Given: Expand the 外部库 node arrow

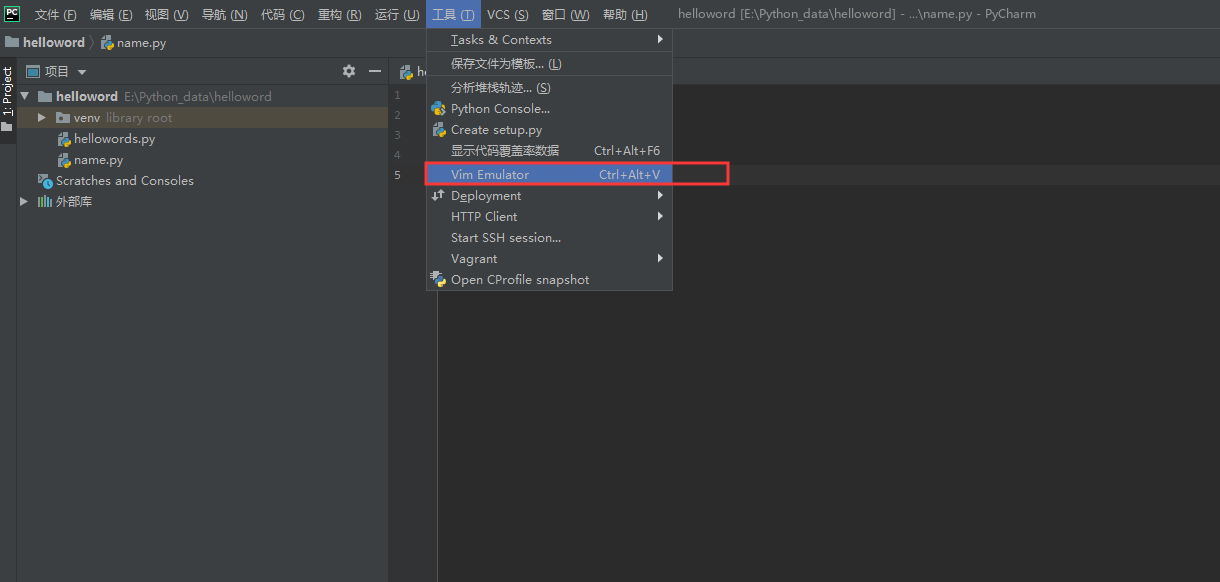Looking at the screenshot, I should tap(25, 202).
